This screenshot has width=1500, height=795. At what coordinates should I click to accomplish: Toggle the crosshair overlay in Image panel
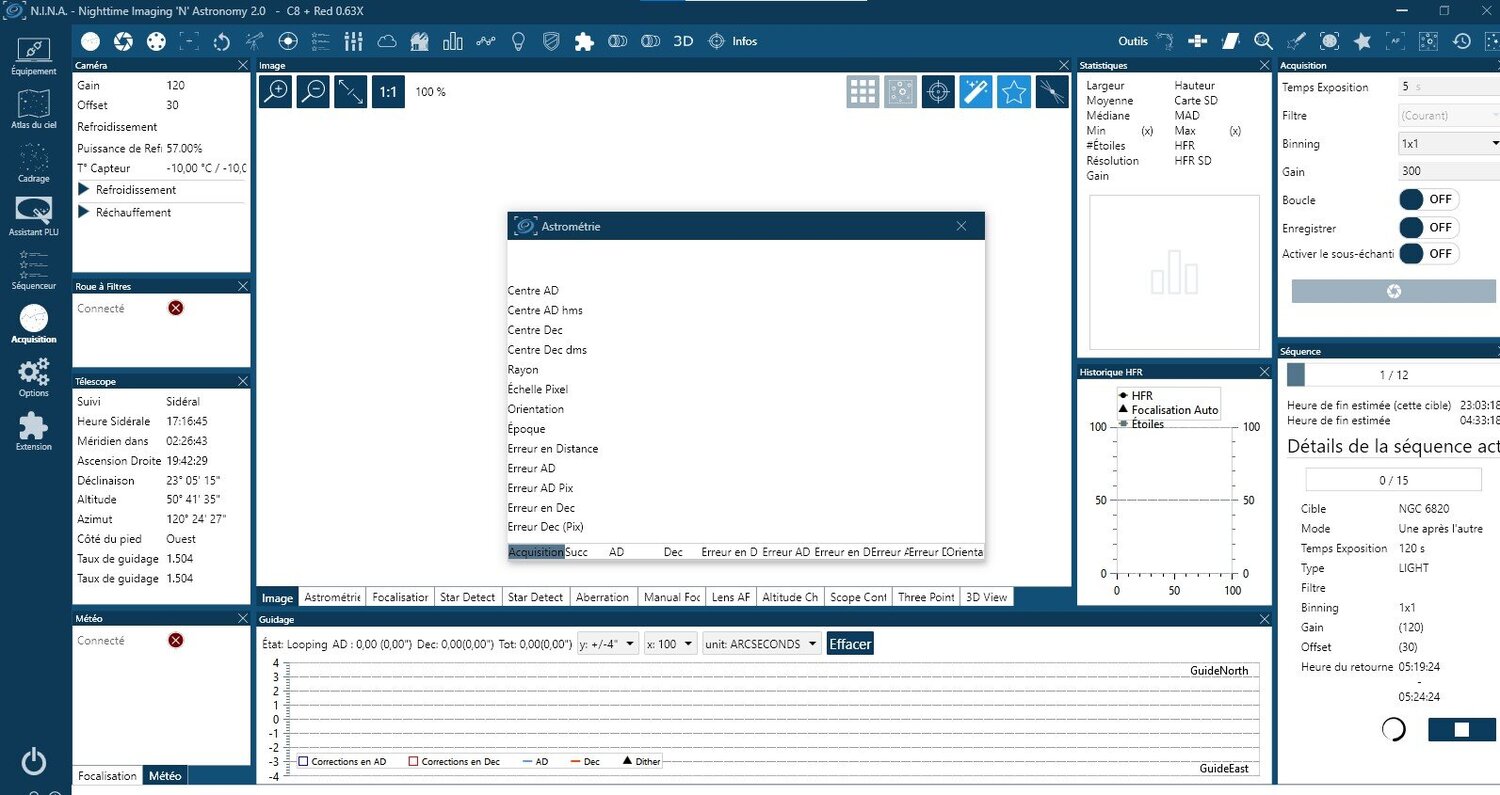938,92
